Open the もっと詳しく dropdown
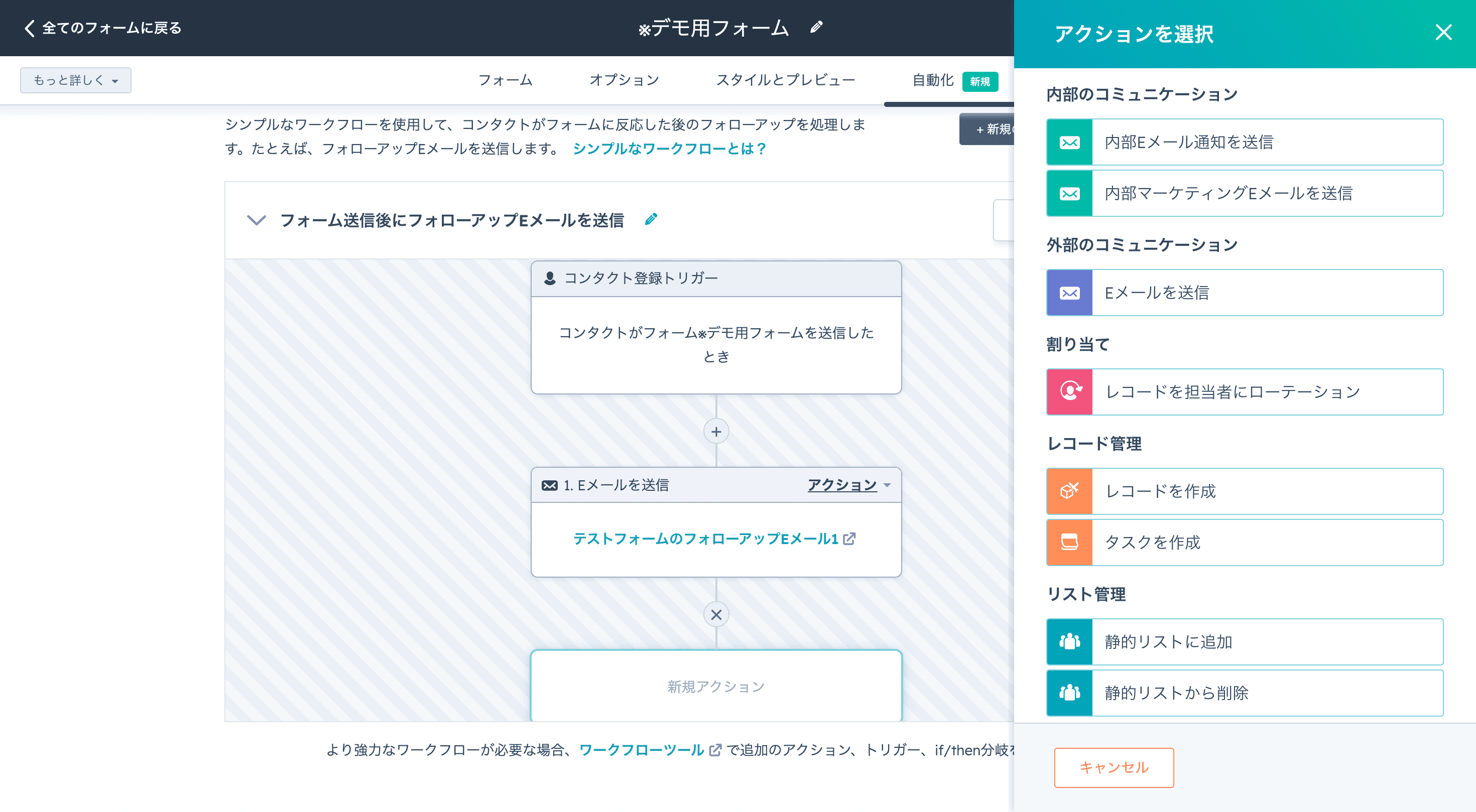1476x812 pixels. pos(76,80)
